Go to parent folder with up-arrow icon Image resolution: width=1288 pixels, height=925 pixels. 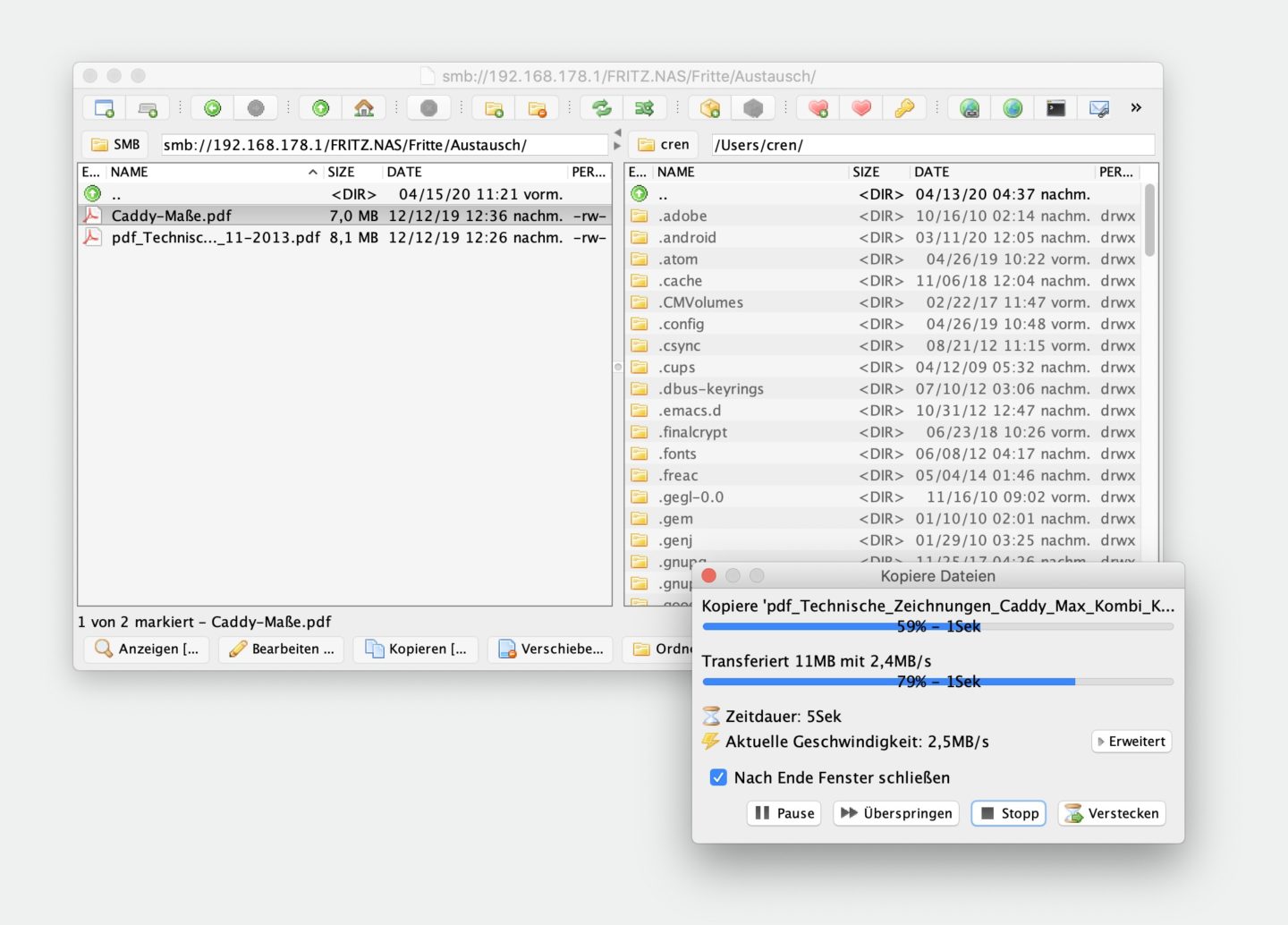tap(320, 108)
